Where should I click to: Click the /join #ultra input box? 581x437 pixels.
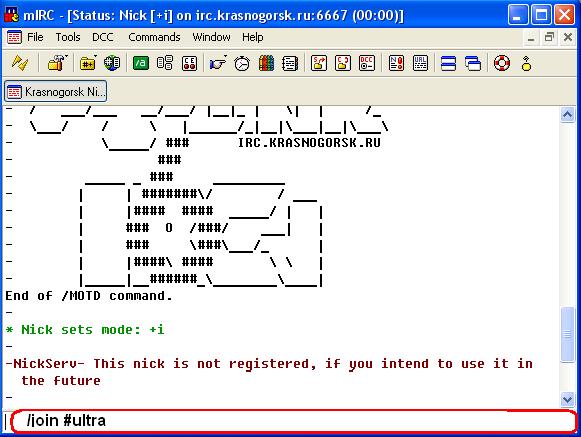pos(293,421)
